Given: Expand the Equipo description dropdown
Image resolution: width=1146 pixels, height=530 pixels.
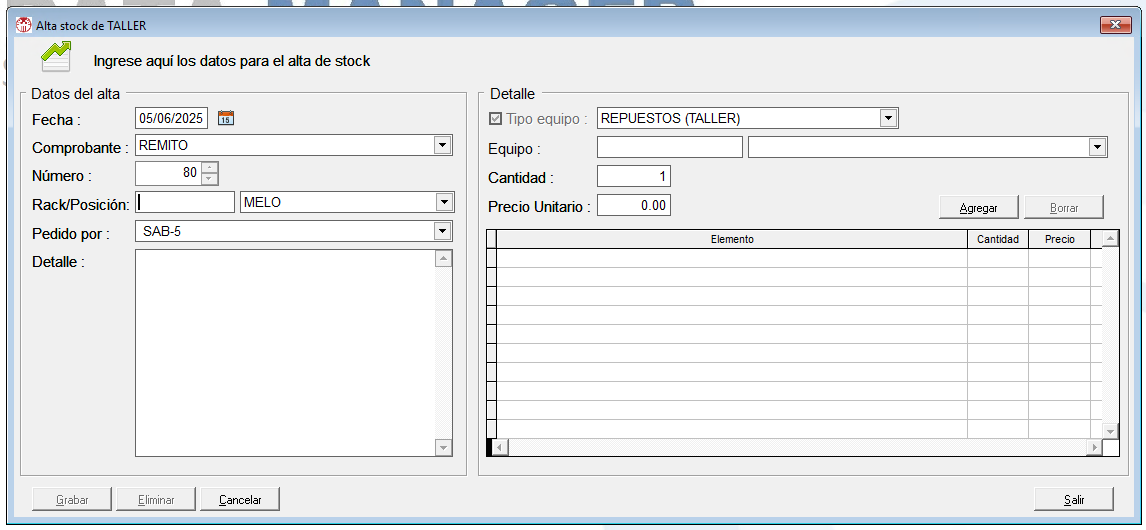Looking at the screenshot, I should coord(1098,148).
